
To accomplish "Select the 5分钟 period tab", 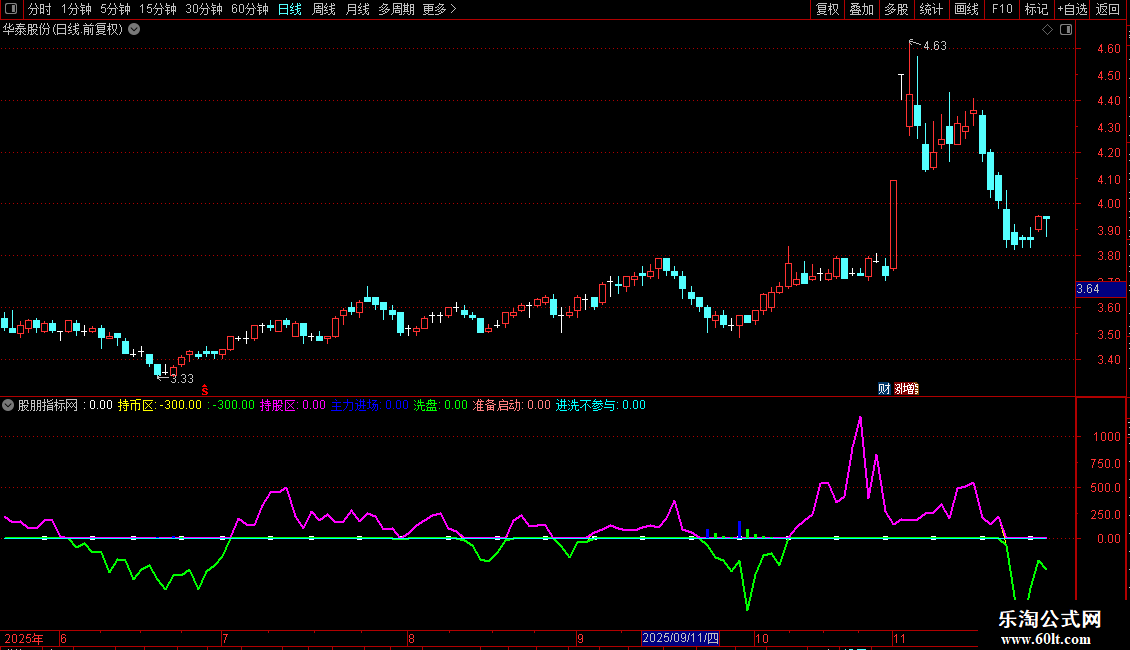I will [x=115, y=9].
